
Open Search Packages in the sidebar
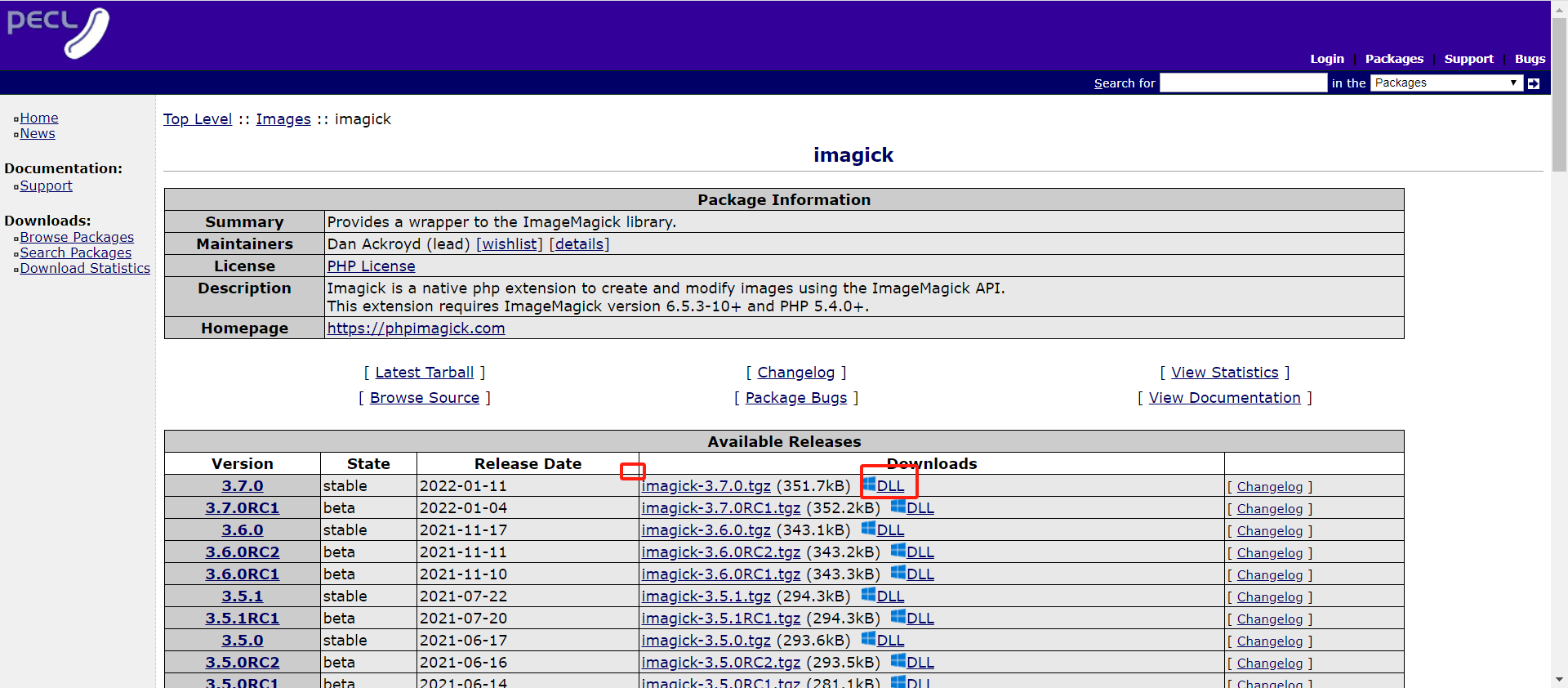[x=75, y=252]
